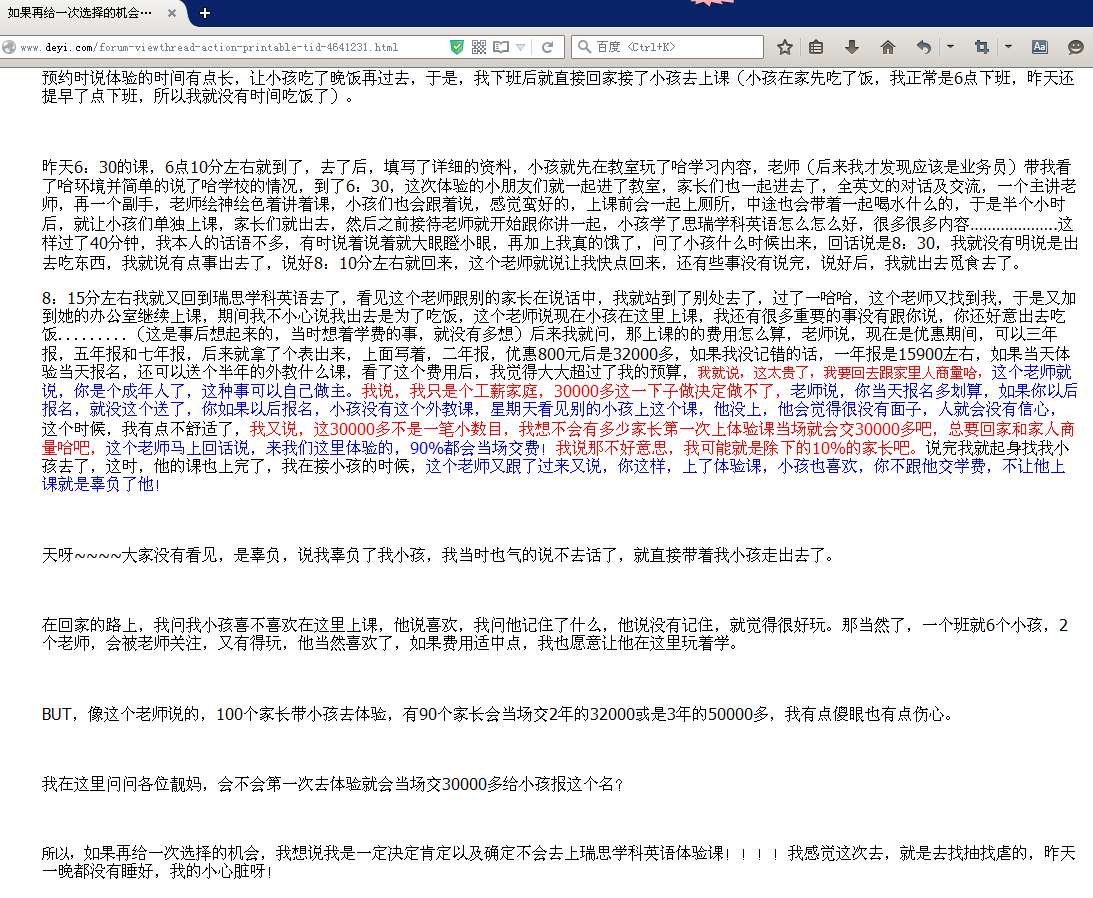Click the Aa translate/font toolbar icon
The width and height of the screenshot is (1093, 898).
[1039, 47]
